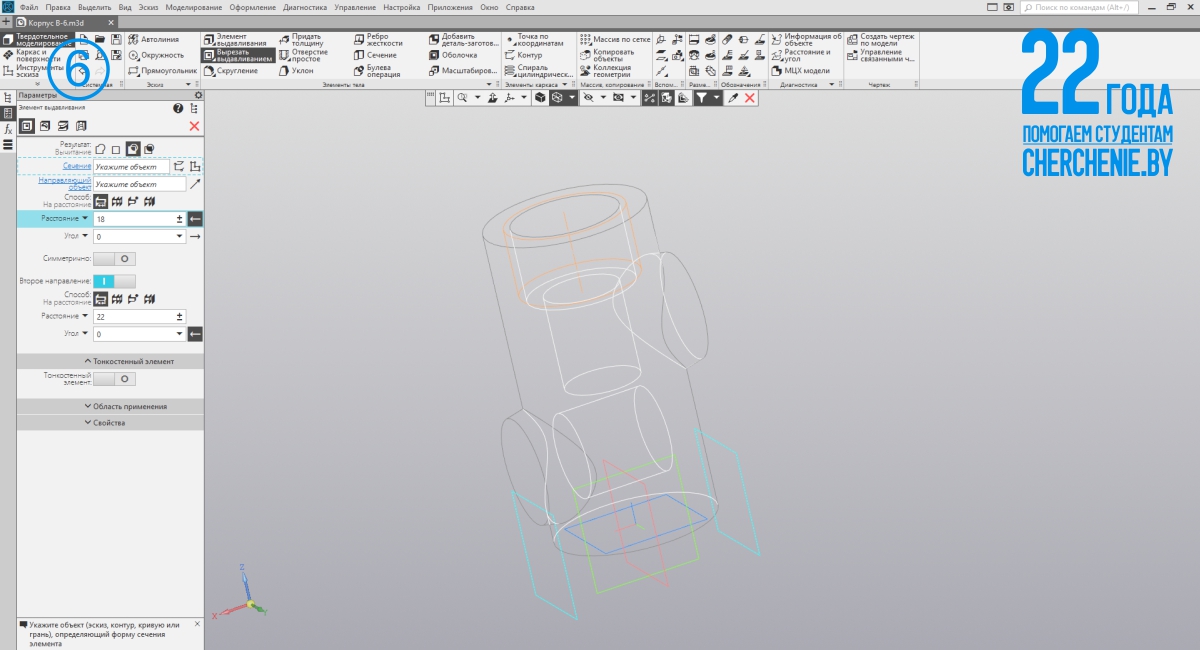Toggle the Симметрично switch
The width and height of the screenshot is (1200, 650).
coord(115,258)
